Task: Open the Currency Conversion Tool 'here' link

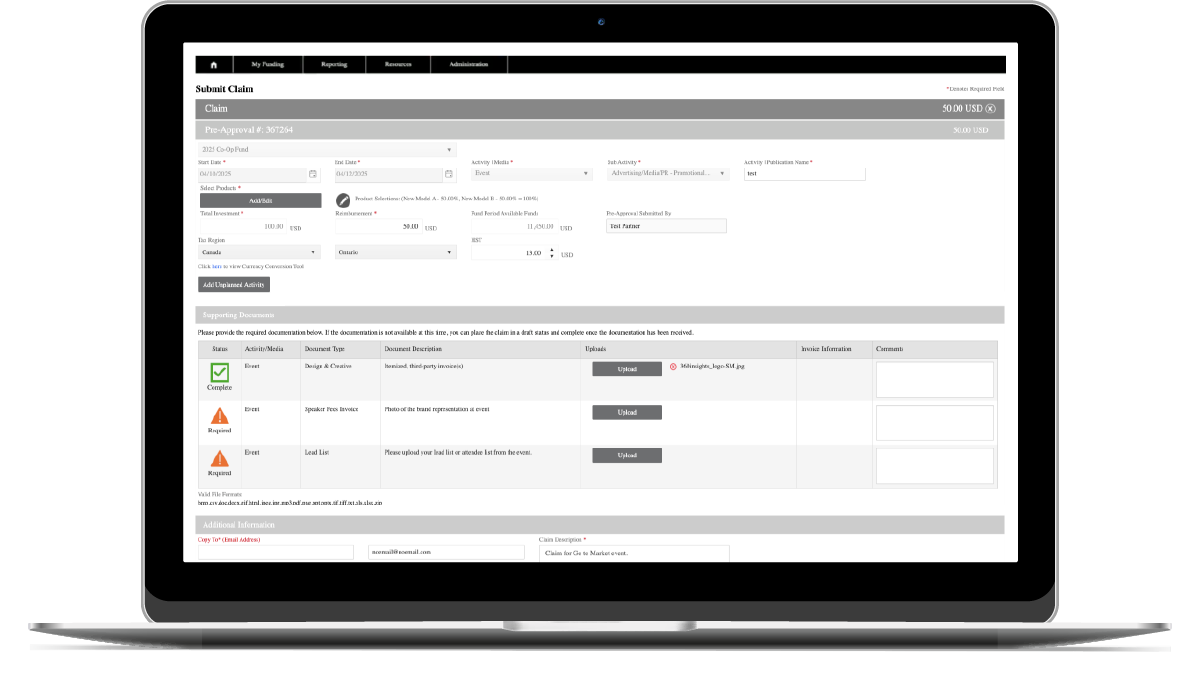Action: pos(215,267)
